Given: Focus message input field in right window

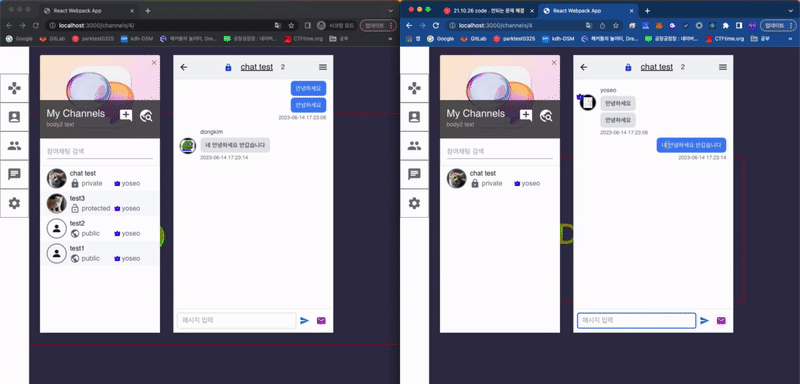Looking at the screenshot, I should (637, 321).
